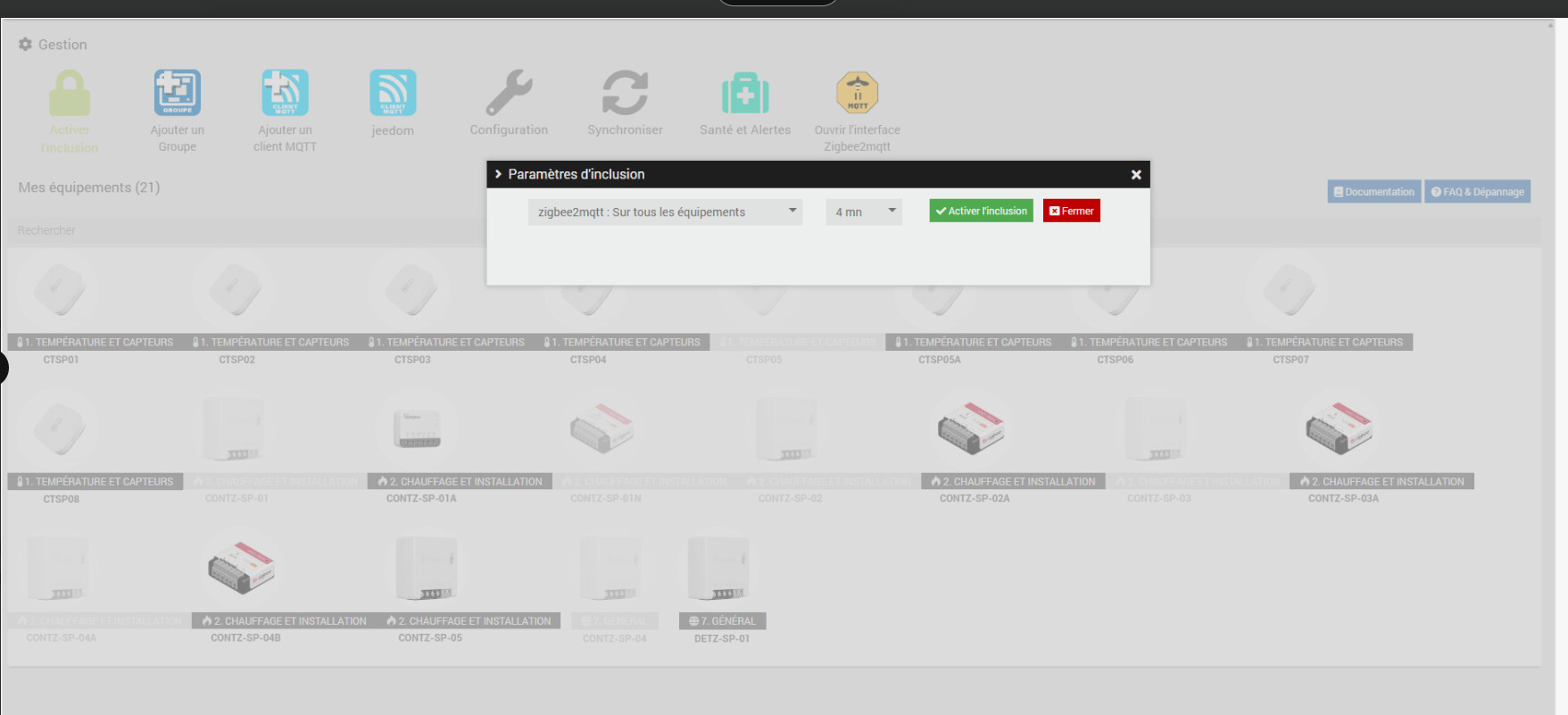1568x715 pixels.
Task: Select the CTSP05A equipment name
Action: click(940, 360)
